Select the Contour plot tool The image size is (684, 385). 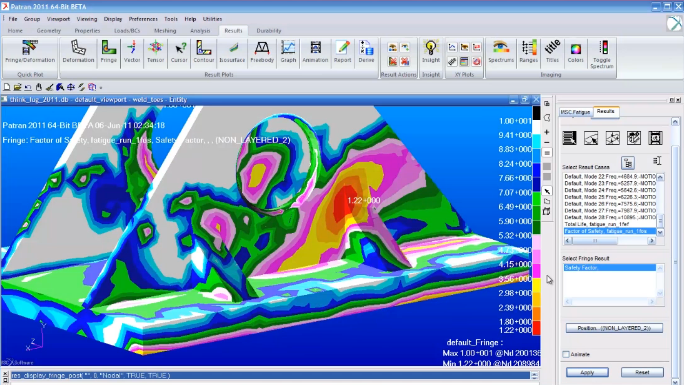pyautogui.click(x=203, y=52)
